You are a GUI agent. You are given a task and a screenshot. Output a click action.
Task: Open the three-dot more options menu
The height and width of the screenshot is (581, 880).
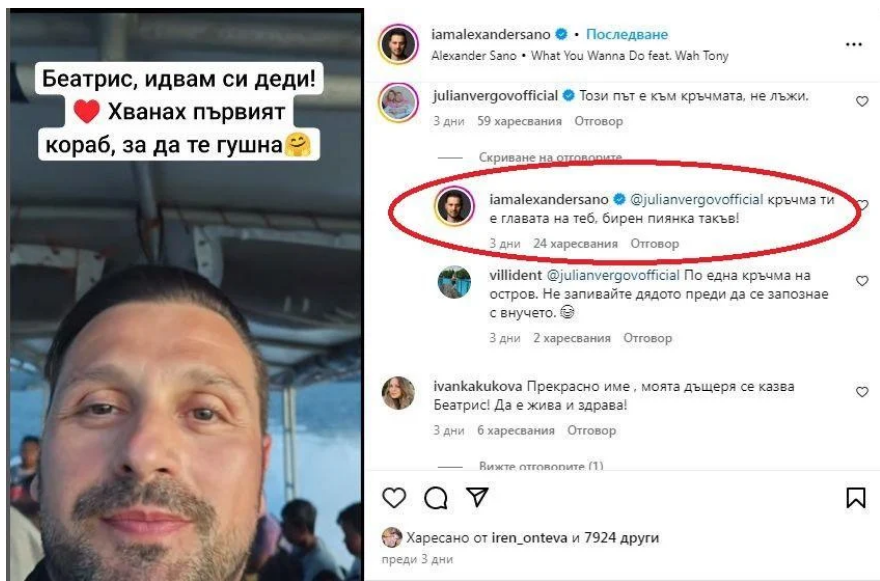(x=854, y=44)
